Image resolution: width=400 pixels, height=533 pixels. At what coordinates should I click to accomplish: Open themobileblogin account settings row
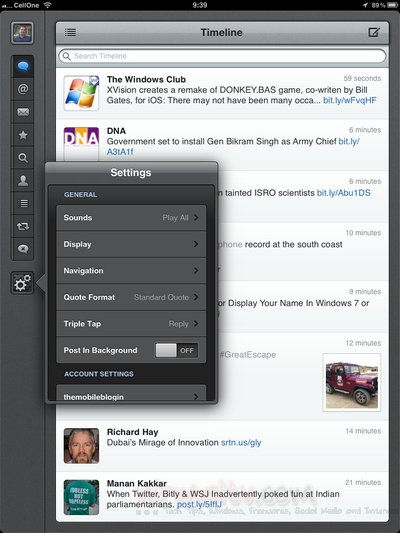coord(131,393)
